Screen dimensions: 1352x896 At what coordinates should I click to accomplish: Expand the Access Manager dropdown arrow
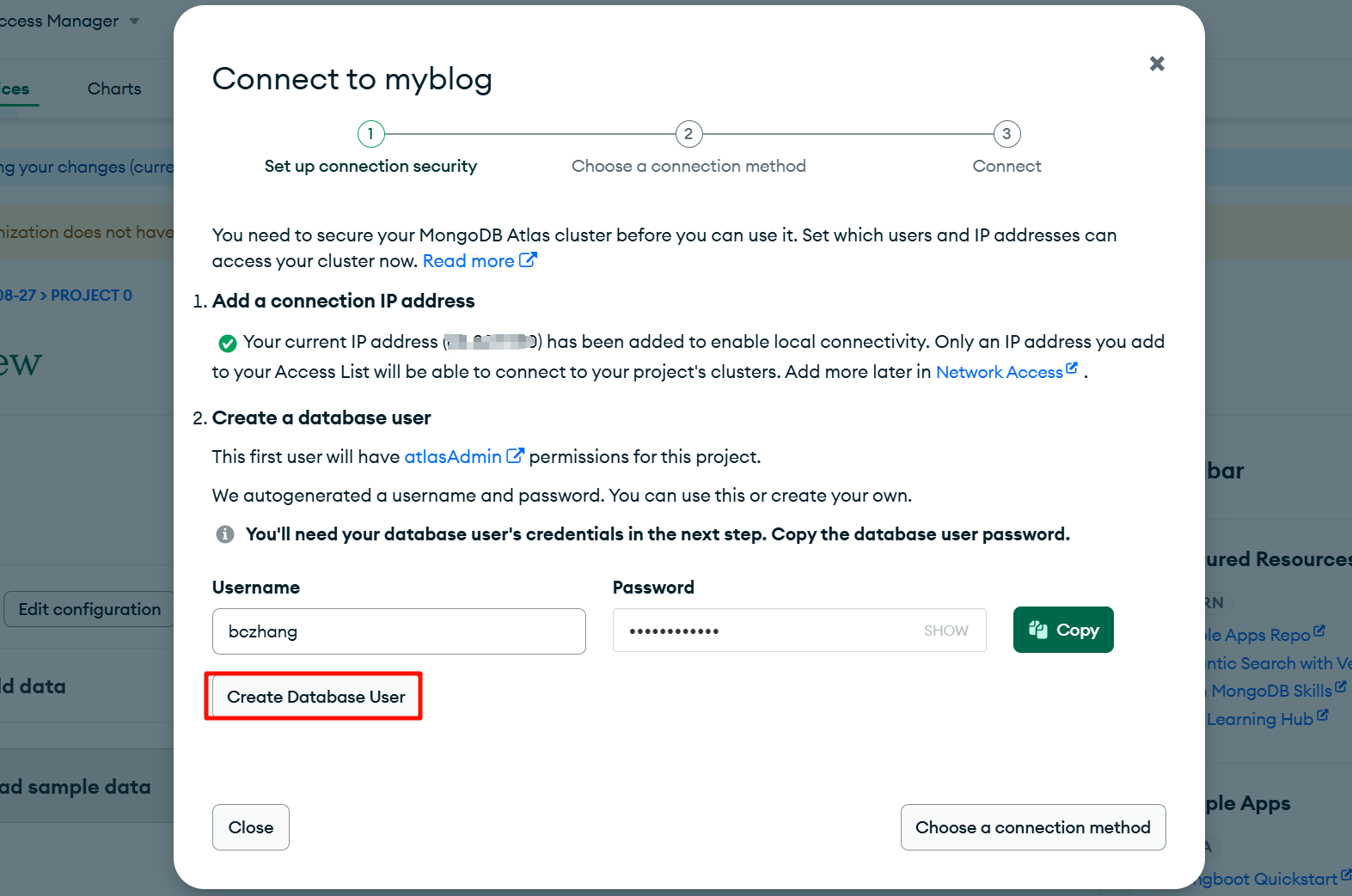coord(134,21)
